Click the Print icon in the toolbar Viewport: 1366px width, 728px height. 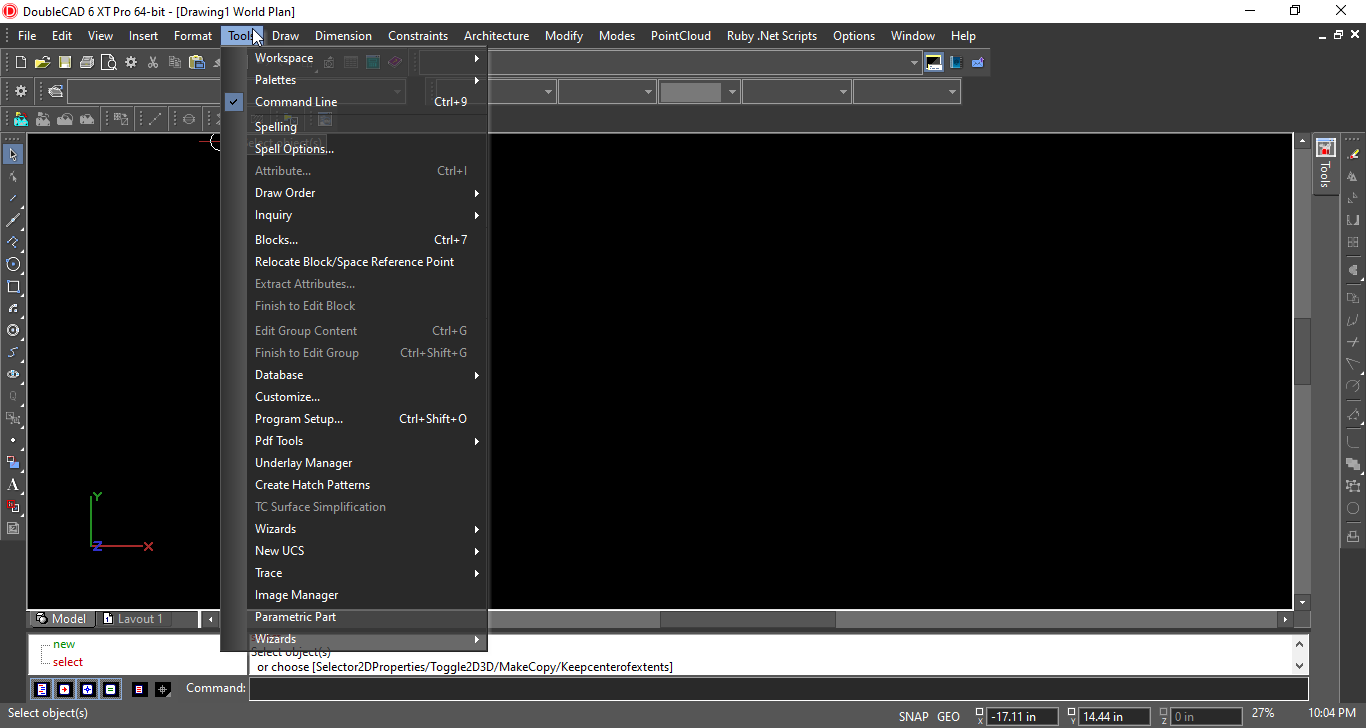click(87, 62)
